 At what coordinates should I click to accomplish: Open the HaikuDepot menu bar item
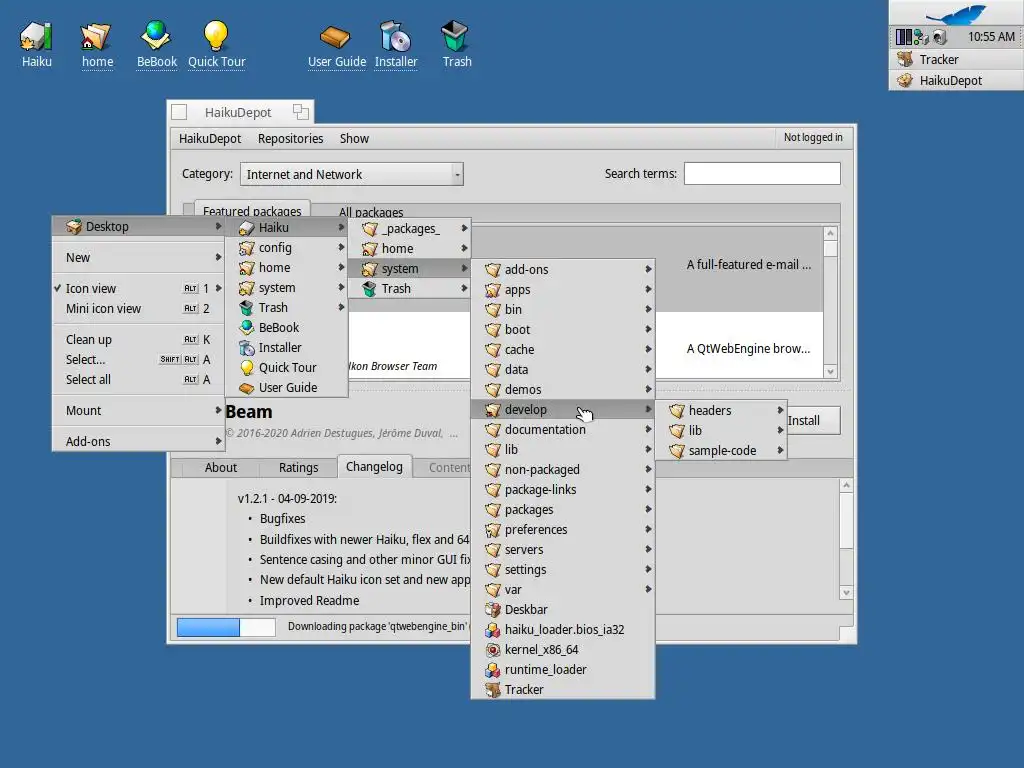[210, 138]
